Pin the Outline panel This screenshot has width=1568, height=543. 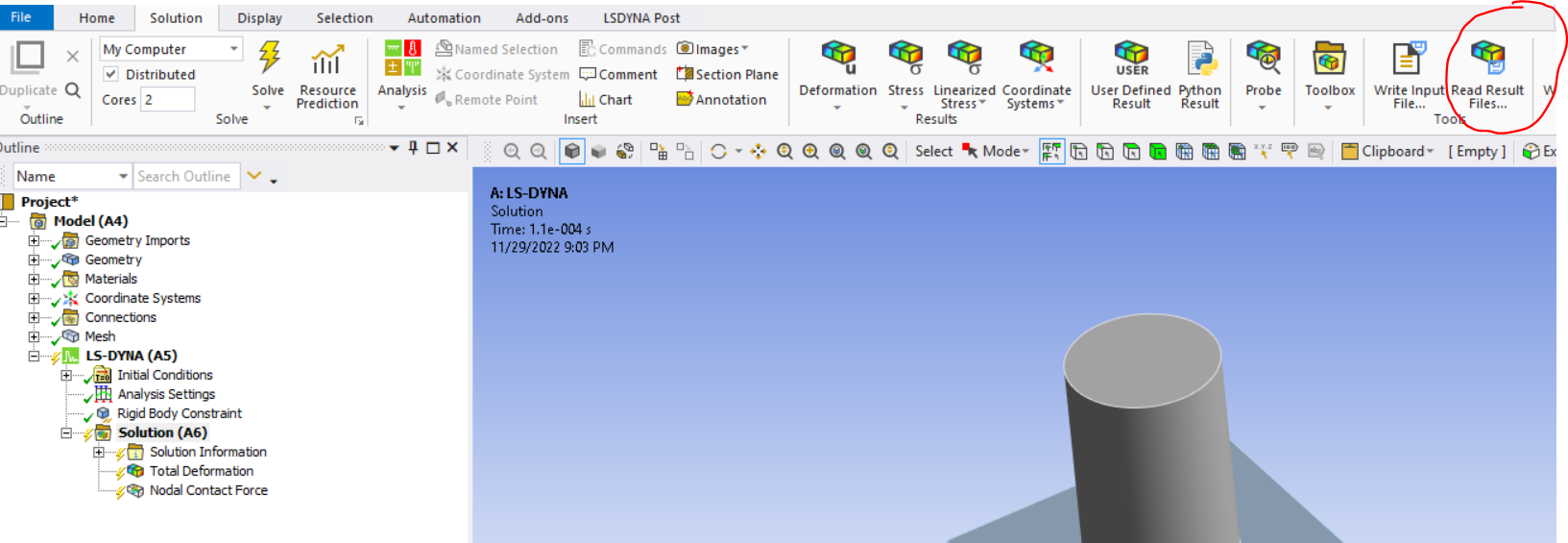coord(413,147)
